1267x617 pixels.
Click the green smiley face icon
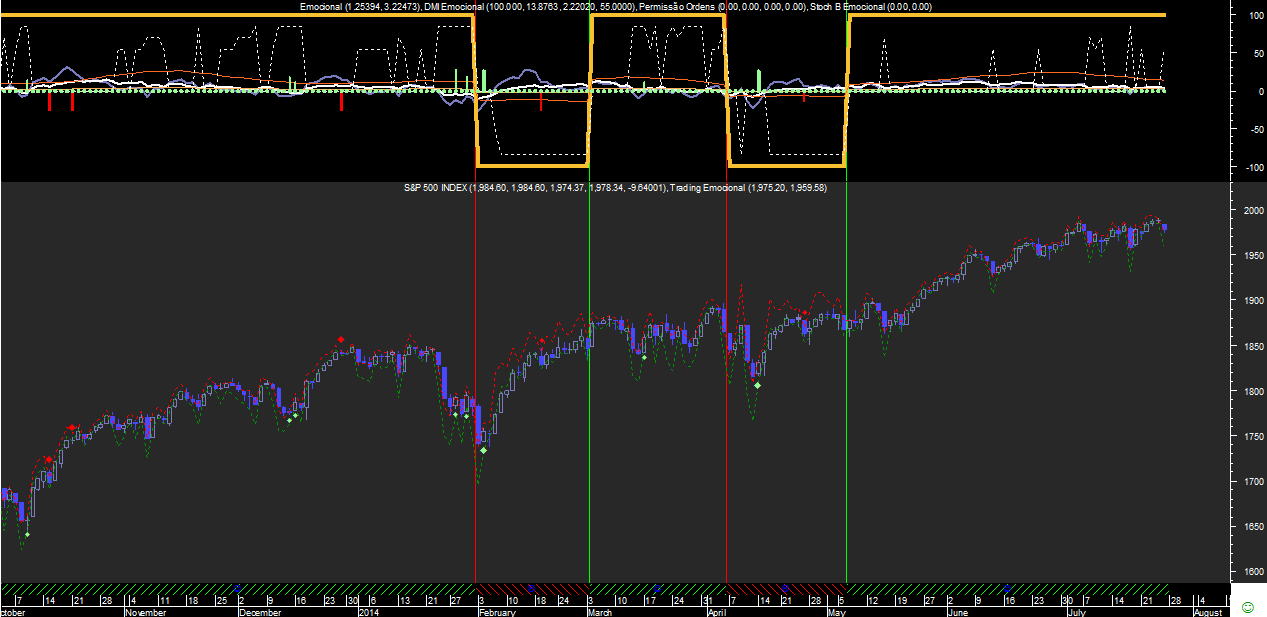1247,607
